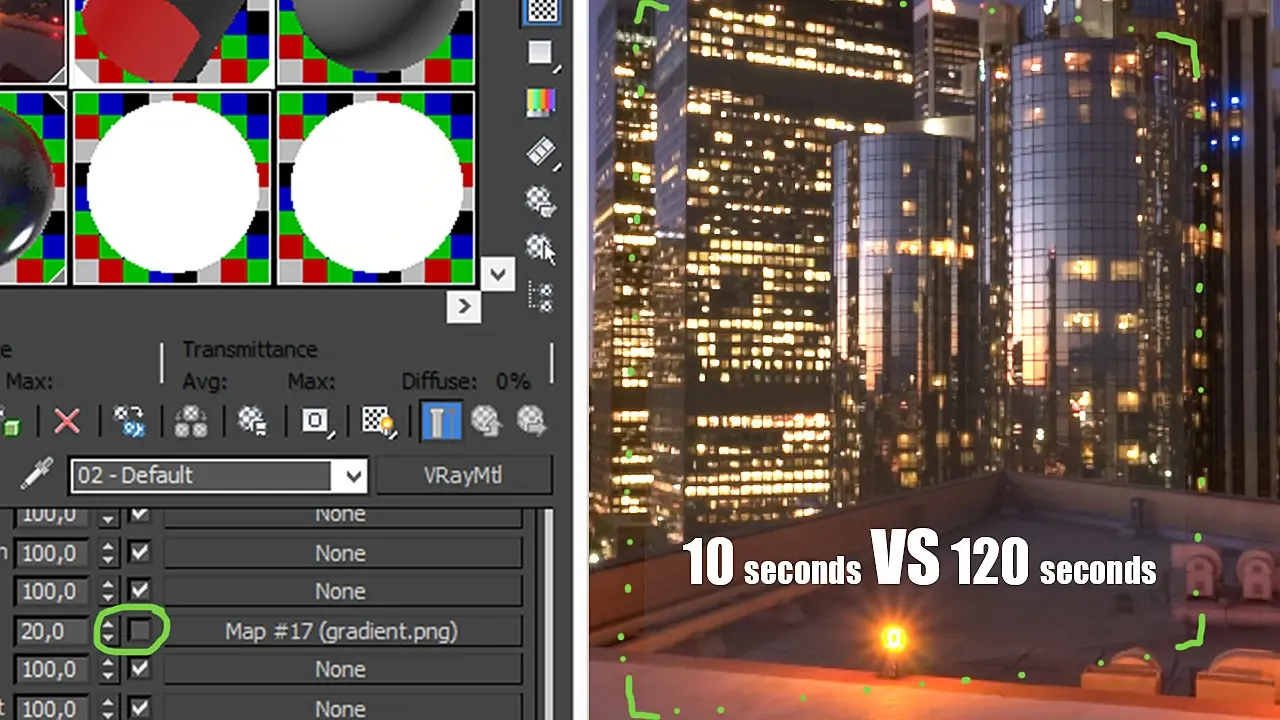Click the spinner arrows next to the 20,0 value
Viewport: 1280px width, 720px height.
[x=108, y=631]
